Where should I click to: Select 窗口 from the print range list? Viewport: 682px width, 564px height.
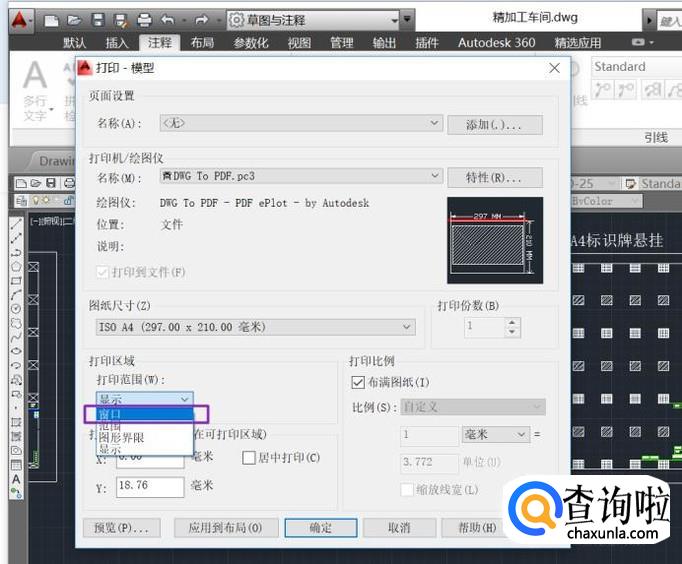(145, 414)
